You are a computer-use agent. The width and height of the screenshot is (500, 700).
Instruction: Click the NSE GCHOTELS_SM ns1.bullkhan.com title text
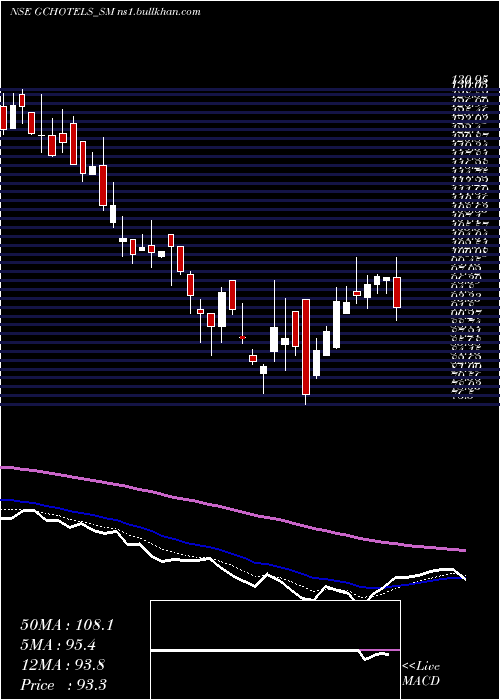pos(105,12)
